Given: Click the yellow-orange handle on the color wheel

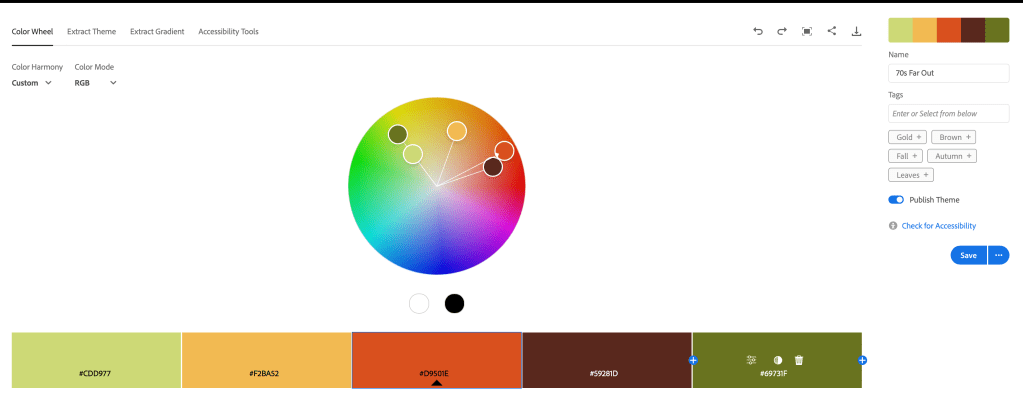Looking at the screenshot, I should tap(457, 131).
